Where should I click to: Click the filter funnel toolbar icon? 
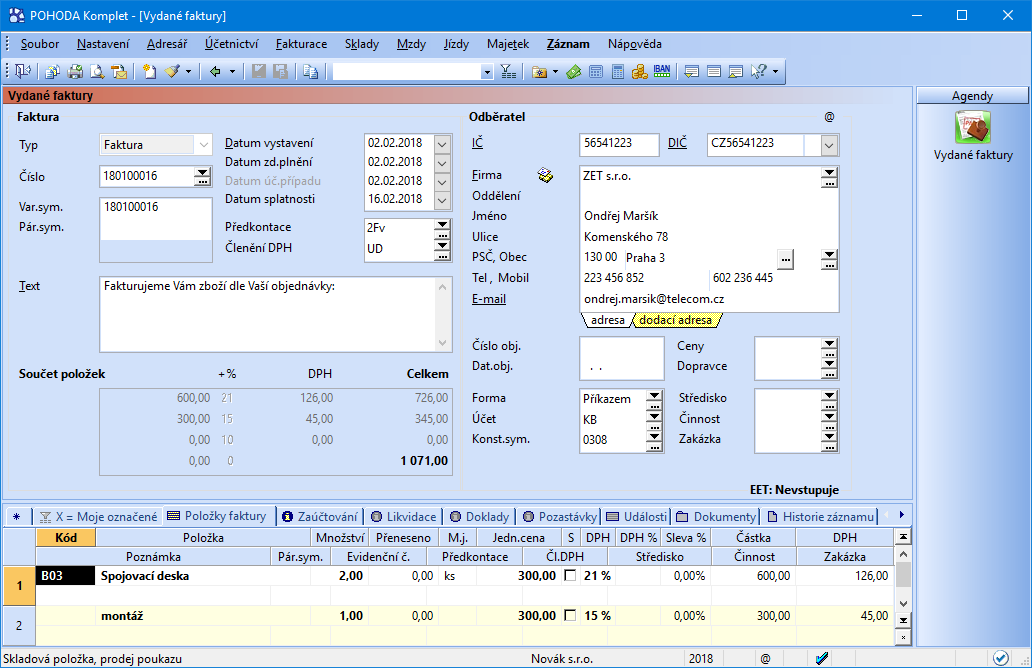pyautogui.click(x=508, y=71)
